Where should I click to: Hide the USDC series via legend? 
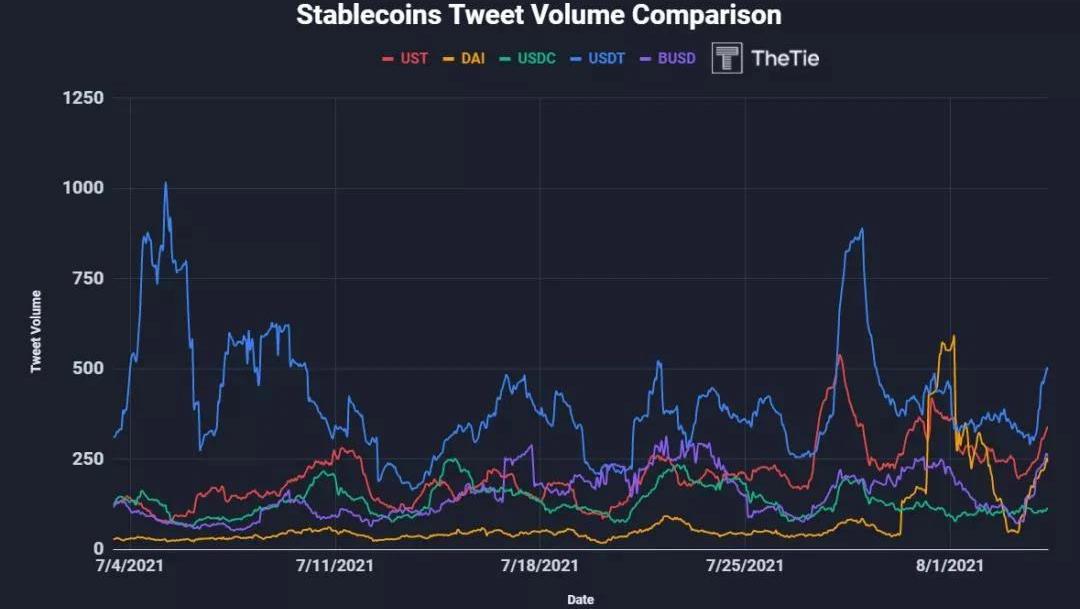[528, 59]
